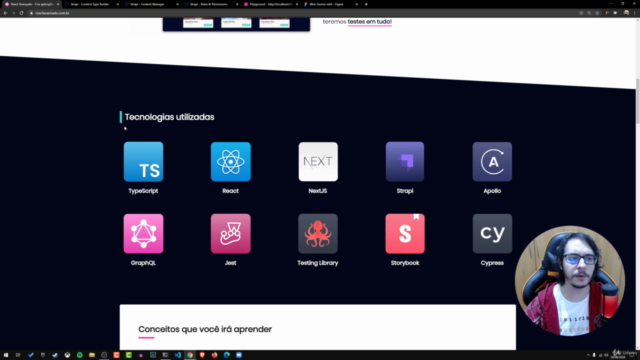The width and height of the screenshot is (640, 360).
Task: Click the "Storybook" label text
Action: [405, 263]
